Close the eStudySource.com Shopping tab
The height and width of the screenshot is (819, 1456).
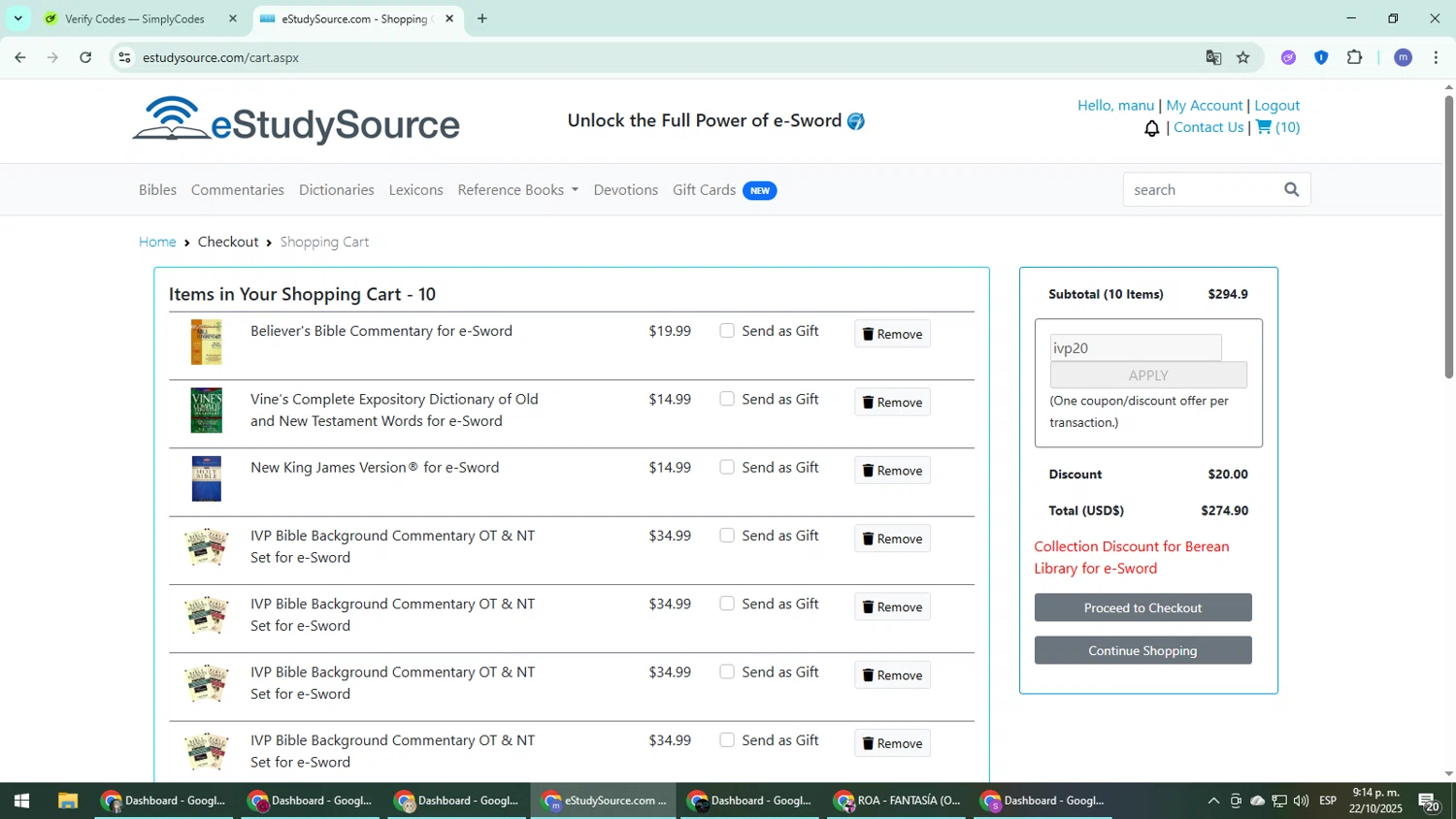click(x=449, y=18)
